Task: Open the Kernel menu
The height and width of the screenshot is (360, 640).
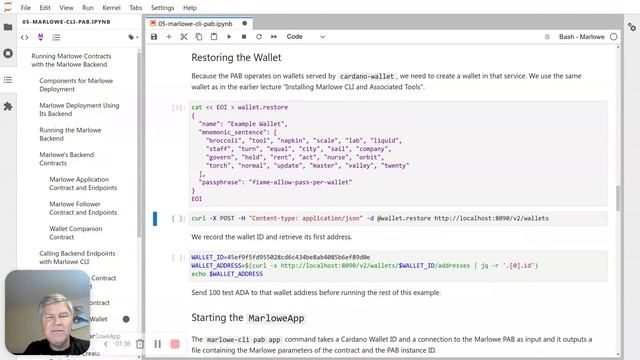Action: [111, 7]
